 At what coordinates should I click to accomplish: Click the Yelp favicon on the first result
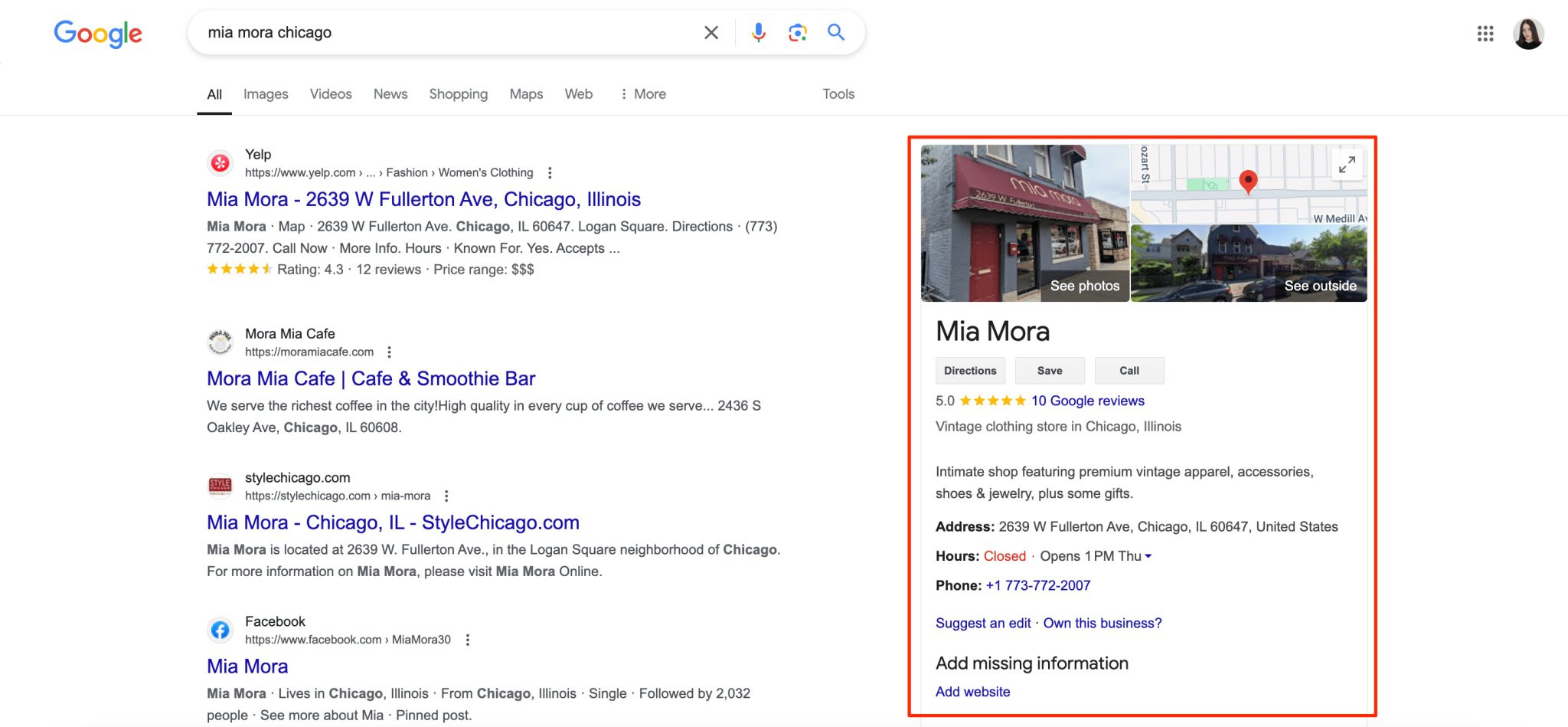click(220, 162)
